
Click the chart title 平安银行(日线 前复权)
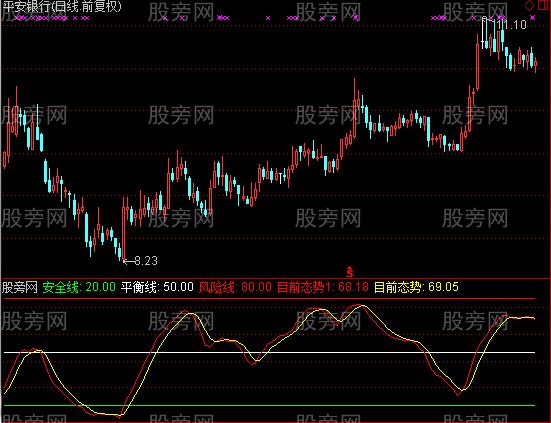[61, 7]
